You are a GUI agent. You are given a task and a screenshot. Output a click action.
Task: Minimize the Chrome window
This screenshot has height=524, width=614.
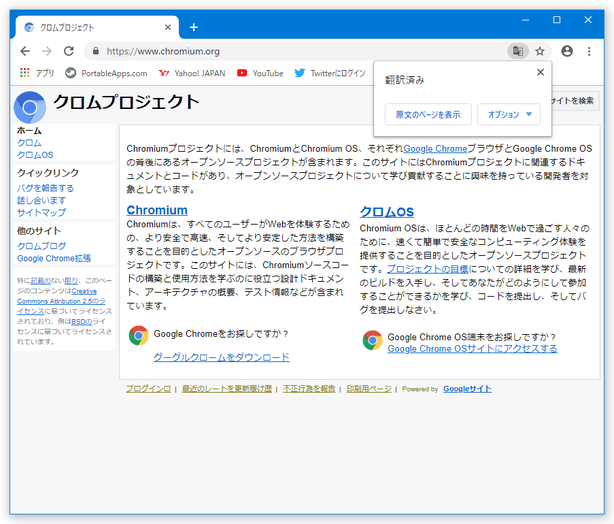point(526,20)
